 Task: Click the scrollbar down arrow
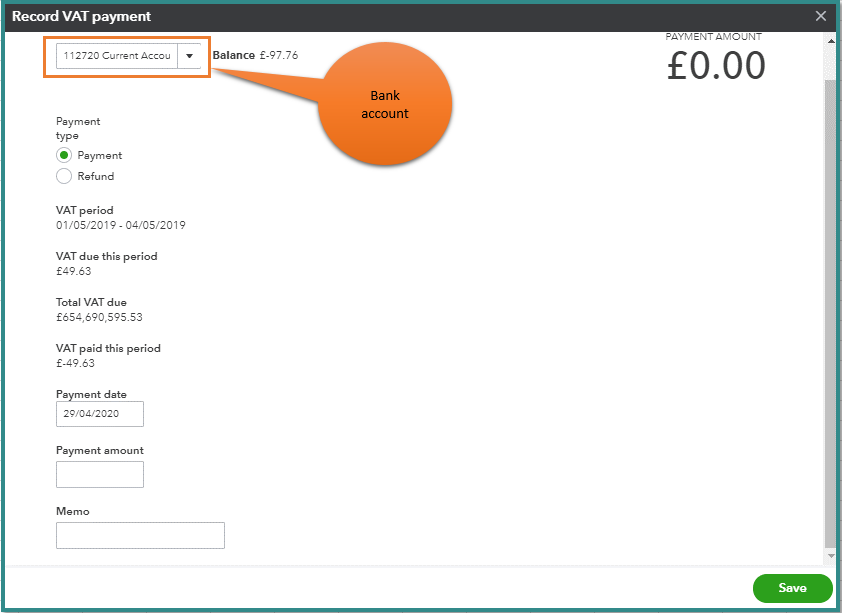832,556
